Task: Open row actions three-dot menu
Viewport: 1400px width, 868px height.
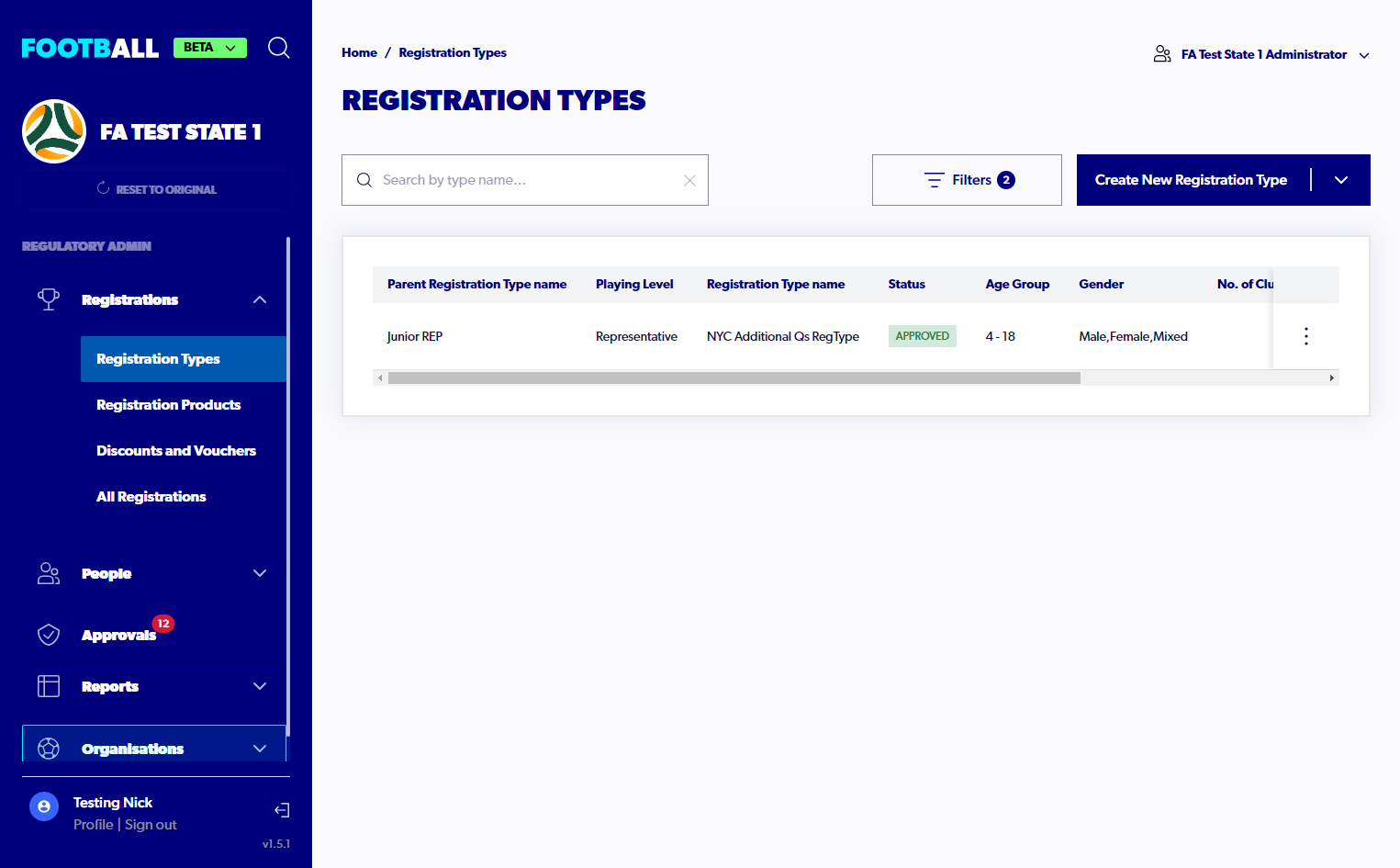Action: tap(1306, 336)
